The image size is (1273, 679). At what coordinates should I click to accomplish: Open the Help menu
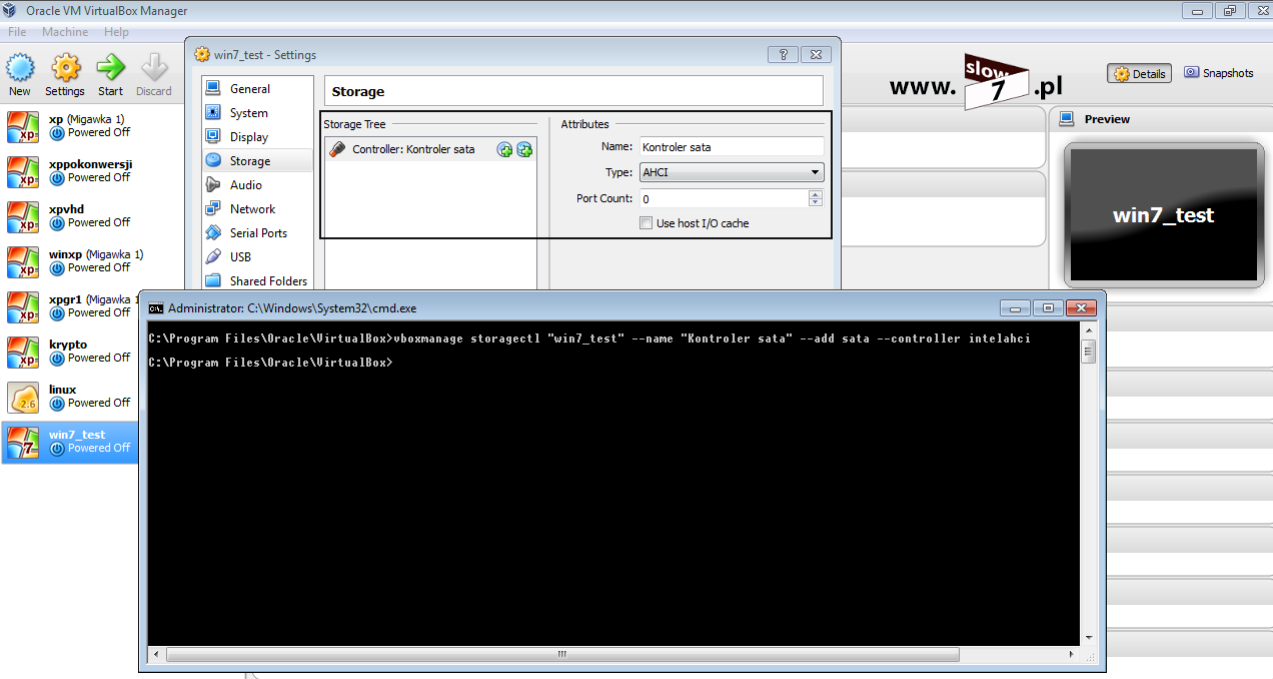tap(116, 32)
